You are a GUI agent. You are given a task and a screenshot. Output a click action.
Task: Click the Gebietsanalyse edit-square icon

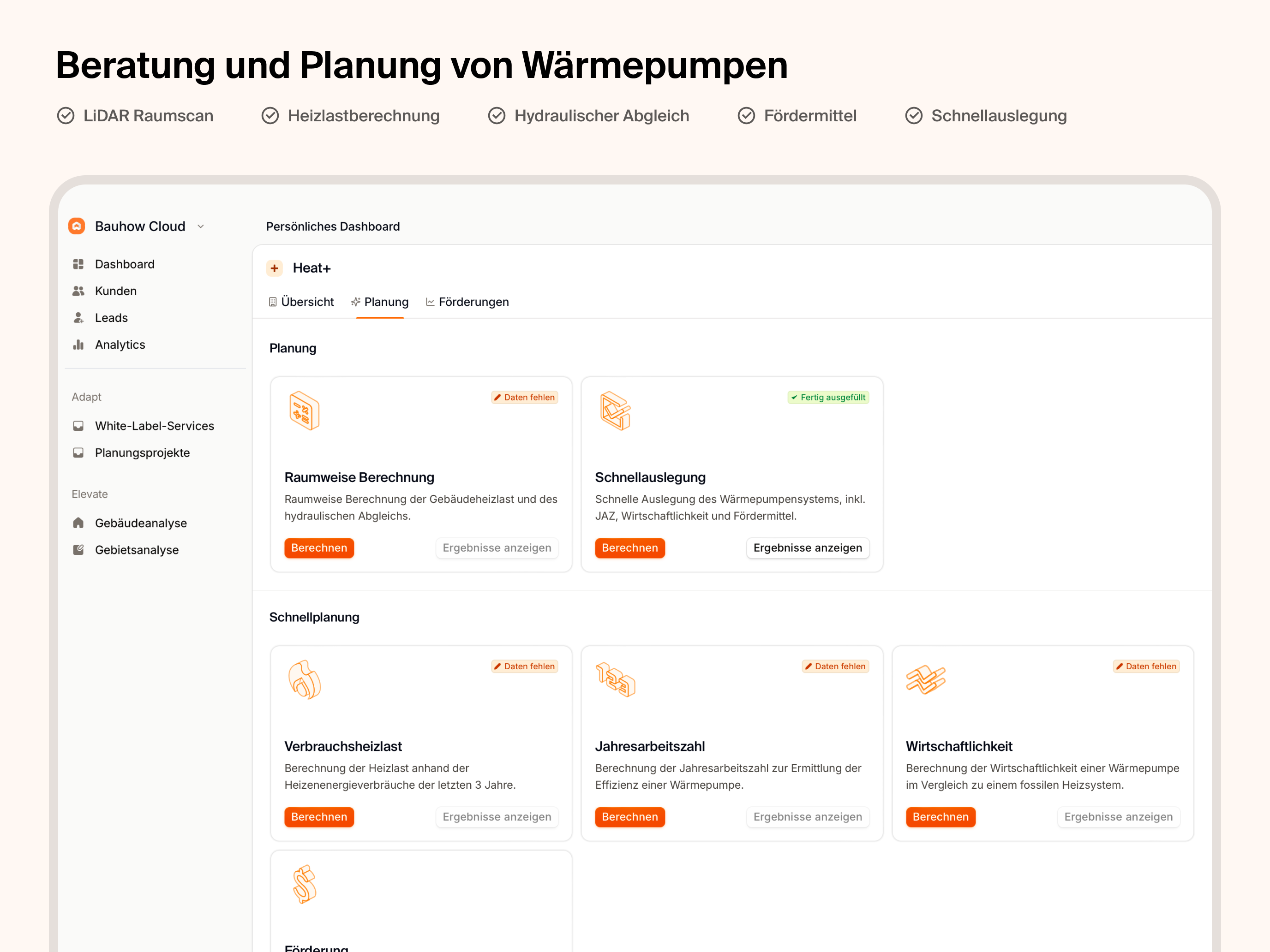[78, 550]
